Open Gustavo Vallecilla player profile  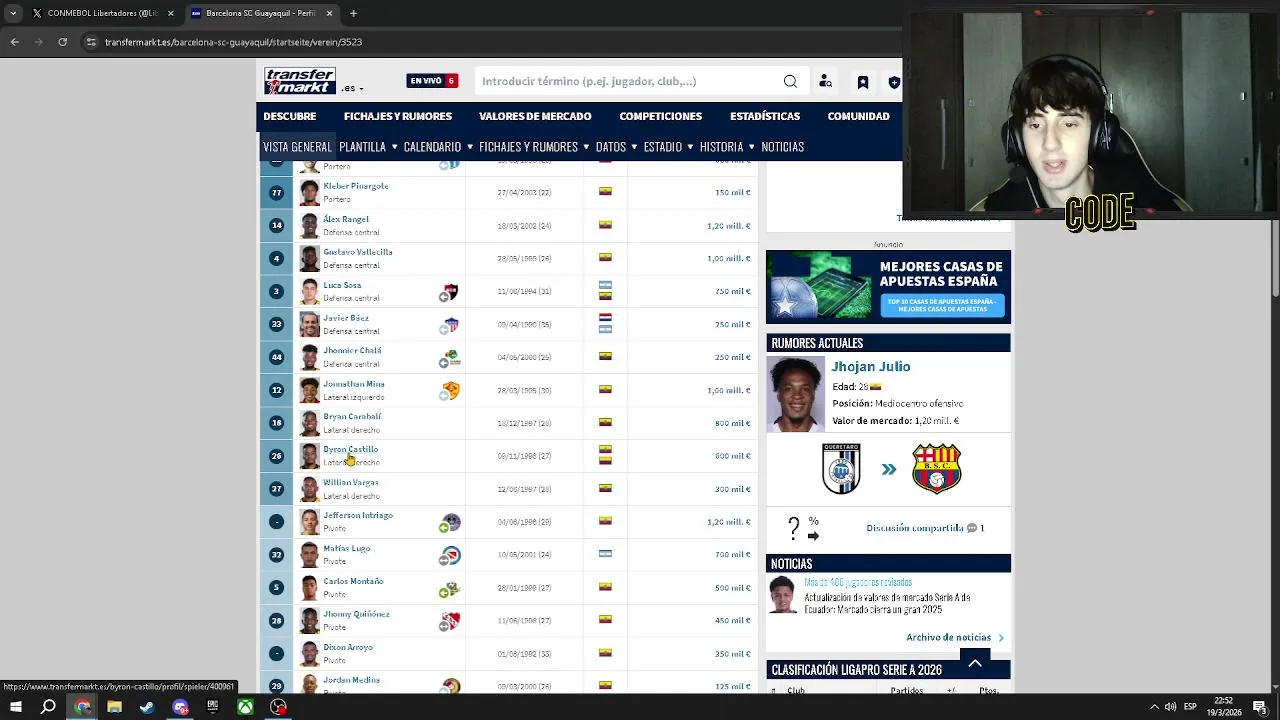pyautogui.click(x=357, y=252)
